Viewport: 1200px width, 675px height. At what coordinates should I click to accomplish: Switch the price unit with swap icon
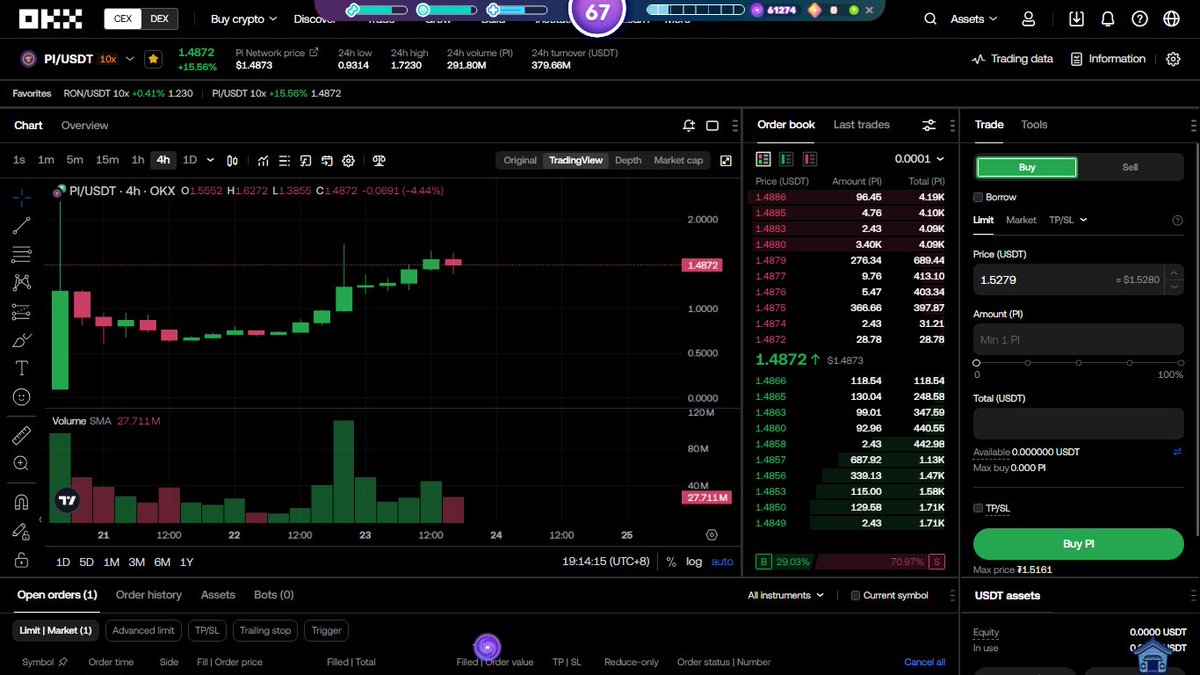click(x=1177, y=452)
